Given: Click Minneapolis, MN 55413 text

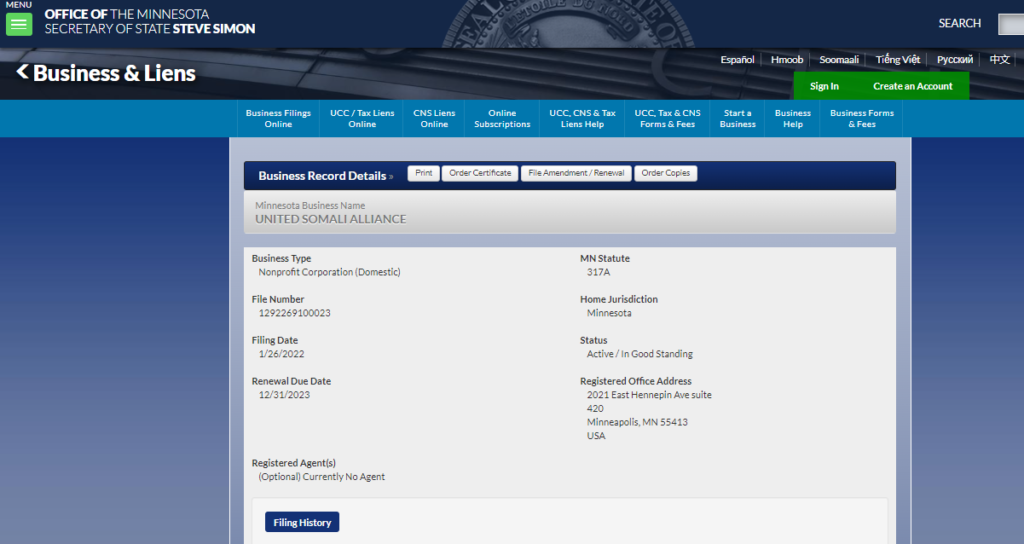Looking at the screenshot, I should (637, 423).
